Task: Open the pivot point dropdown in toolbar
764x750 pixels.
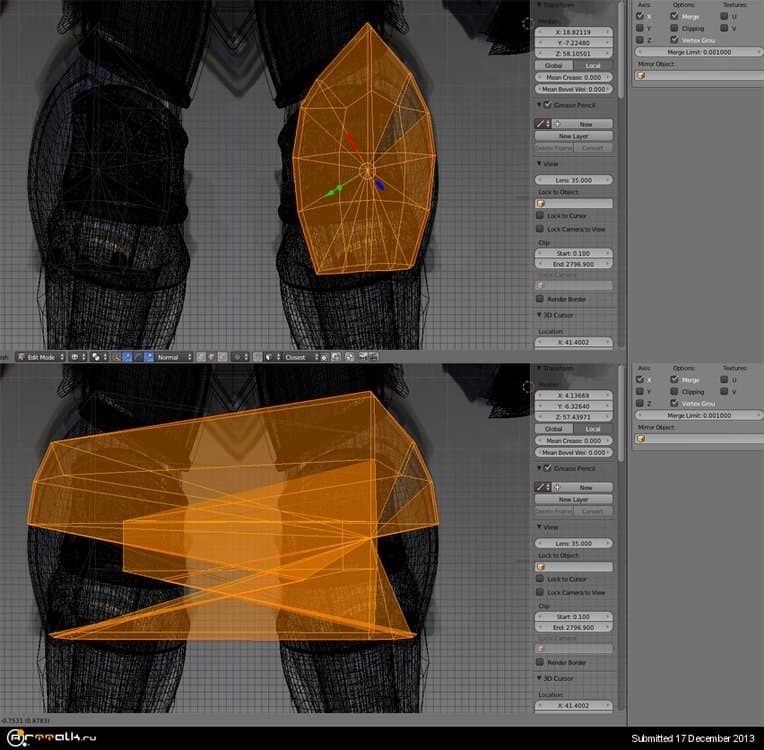Action: (99, 357)
